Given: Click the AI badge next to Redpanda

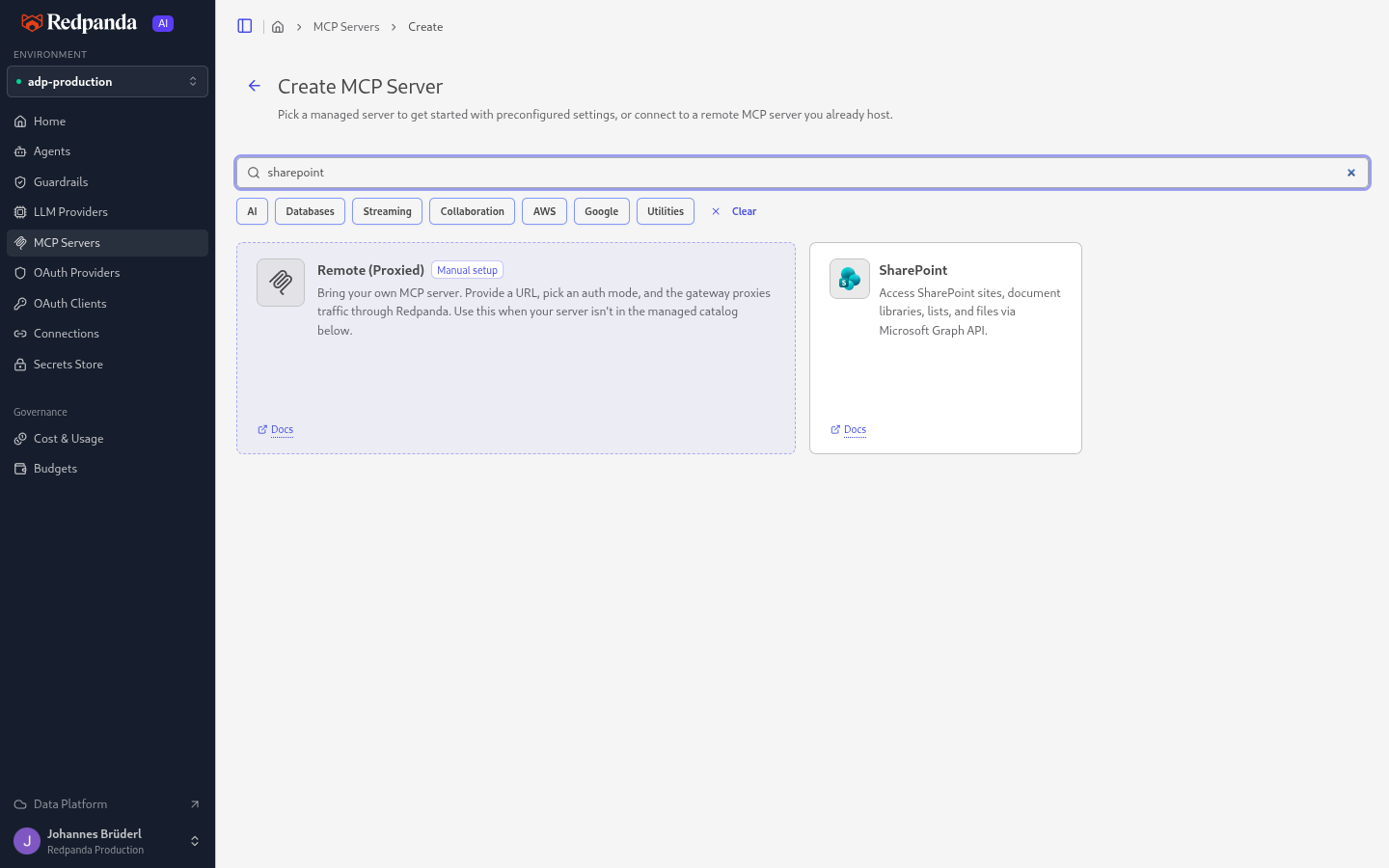Looking at the screenshot, I should (x=163, y=23).
